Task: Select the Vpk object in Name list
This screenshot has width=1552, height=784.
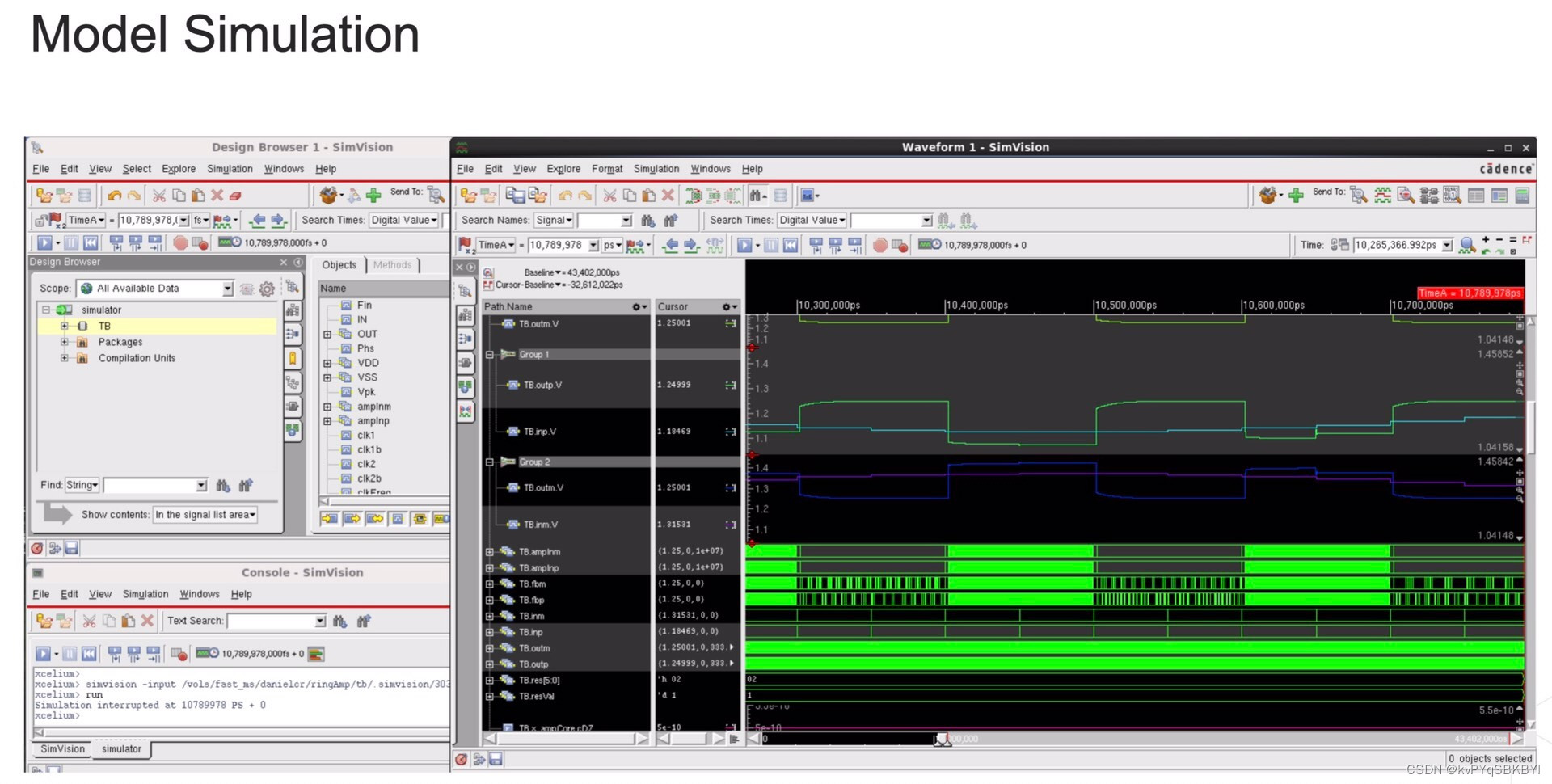Action: click(x=366, y=392)
